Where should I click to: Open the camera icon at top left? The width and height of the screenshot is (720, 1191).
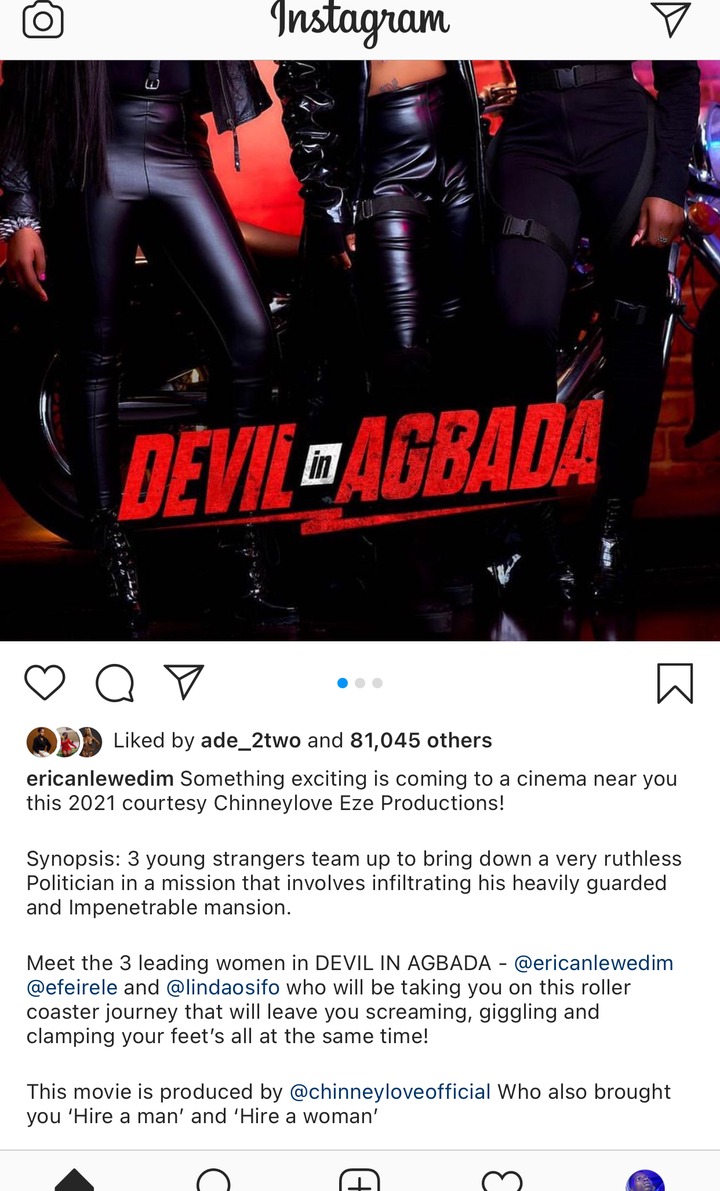[43, 21]
